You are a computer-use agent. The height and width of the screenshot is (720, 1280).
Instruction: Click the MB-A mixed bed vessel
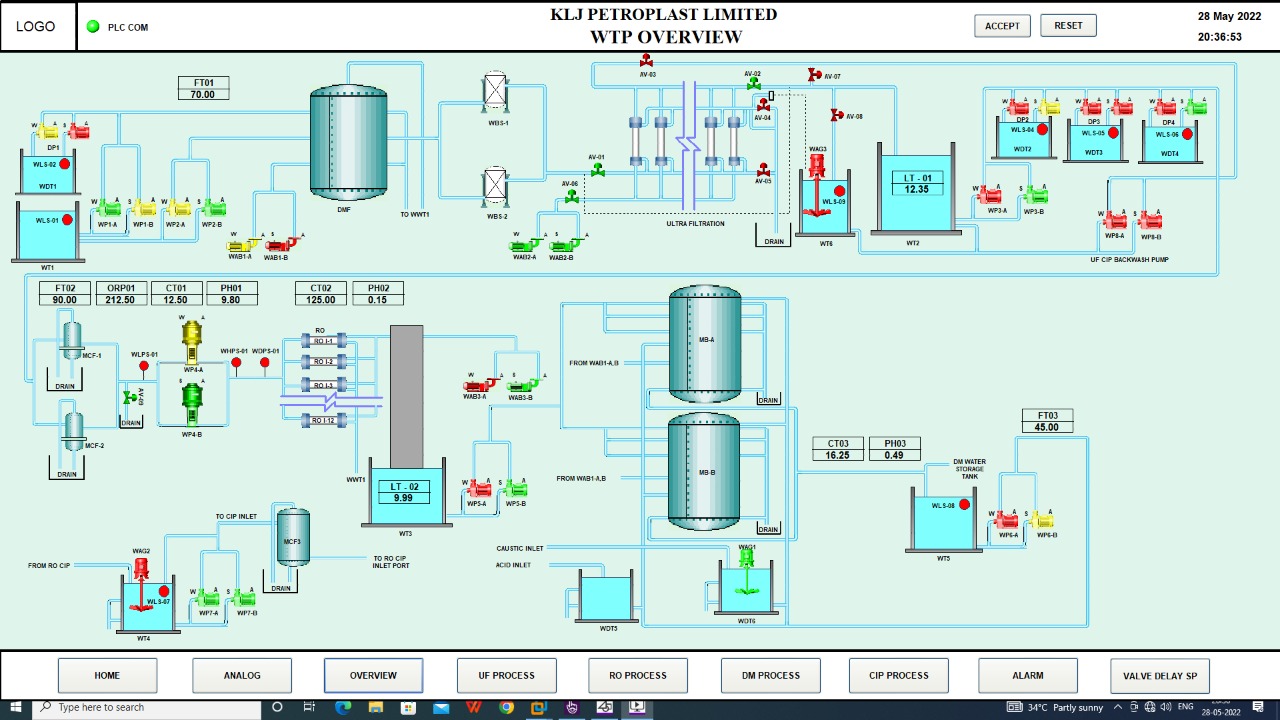tap(705, 345)
